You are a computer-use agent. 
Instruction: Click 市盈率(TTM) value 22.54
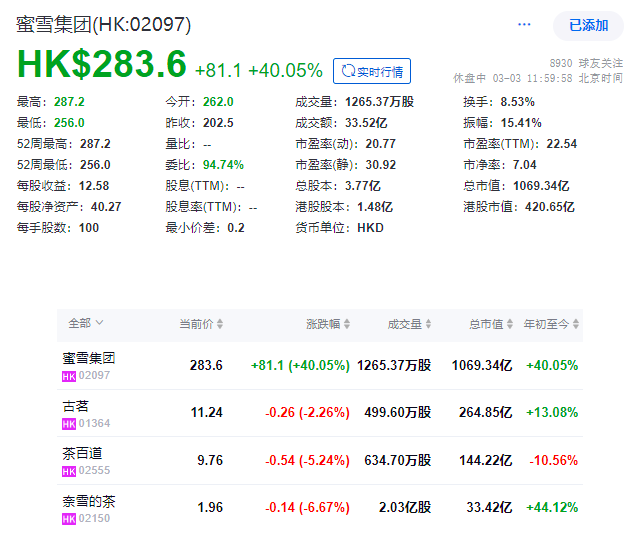[562, 144]
